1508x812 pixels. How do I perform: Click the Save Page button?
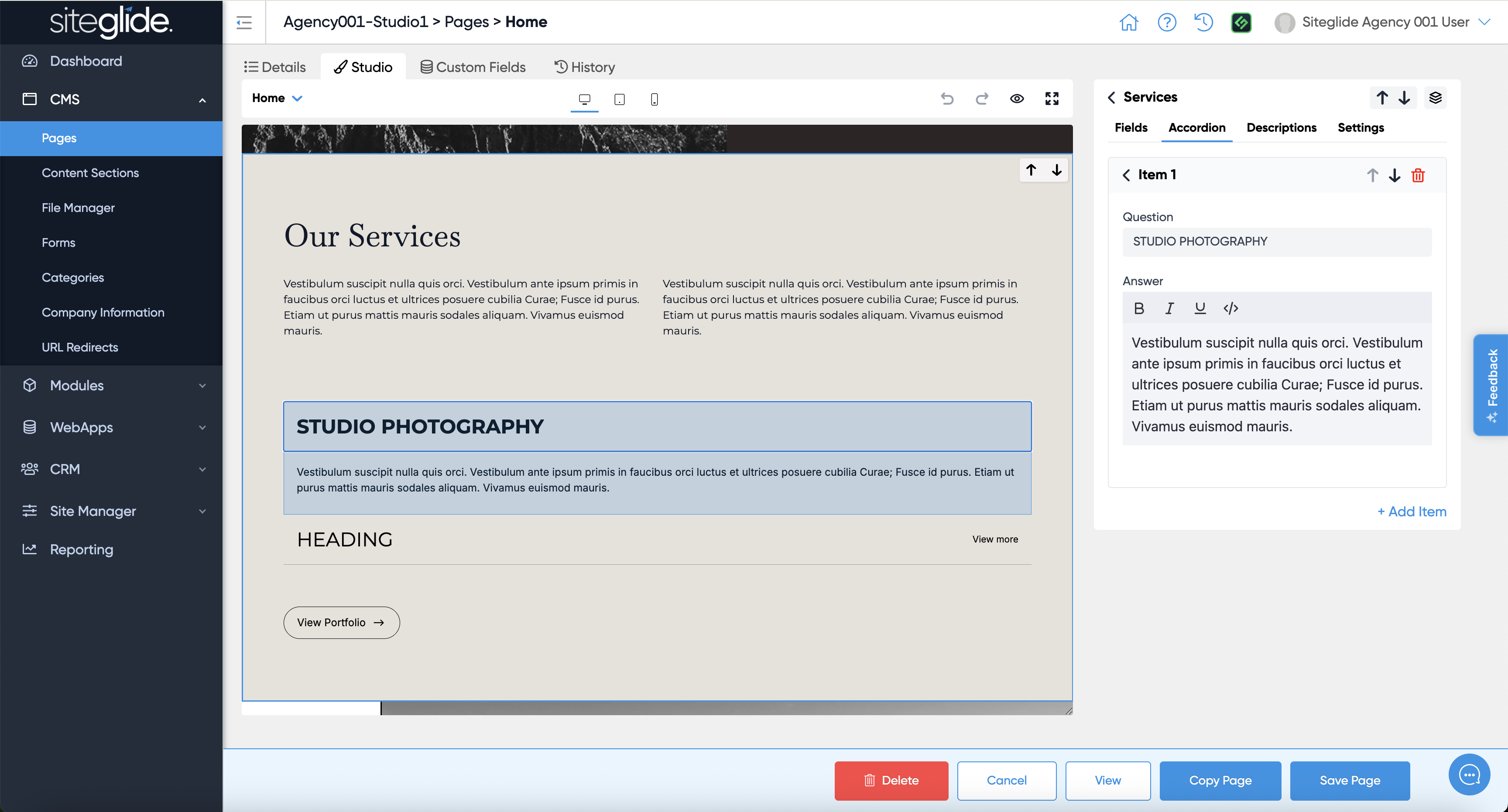(x=1349, y=781)
